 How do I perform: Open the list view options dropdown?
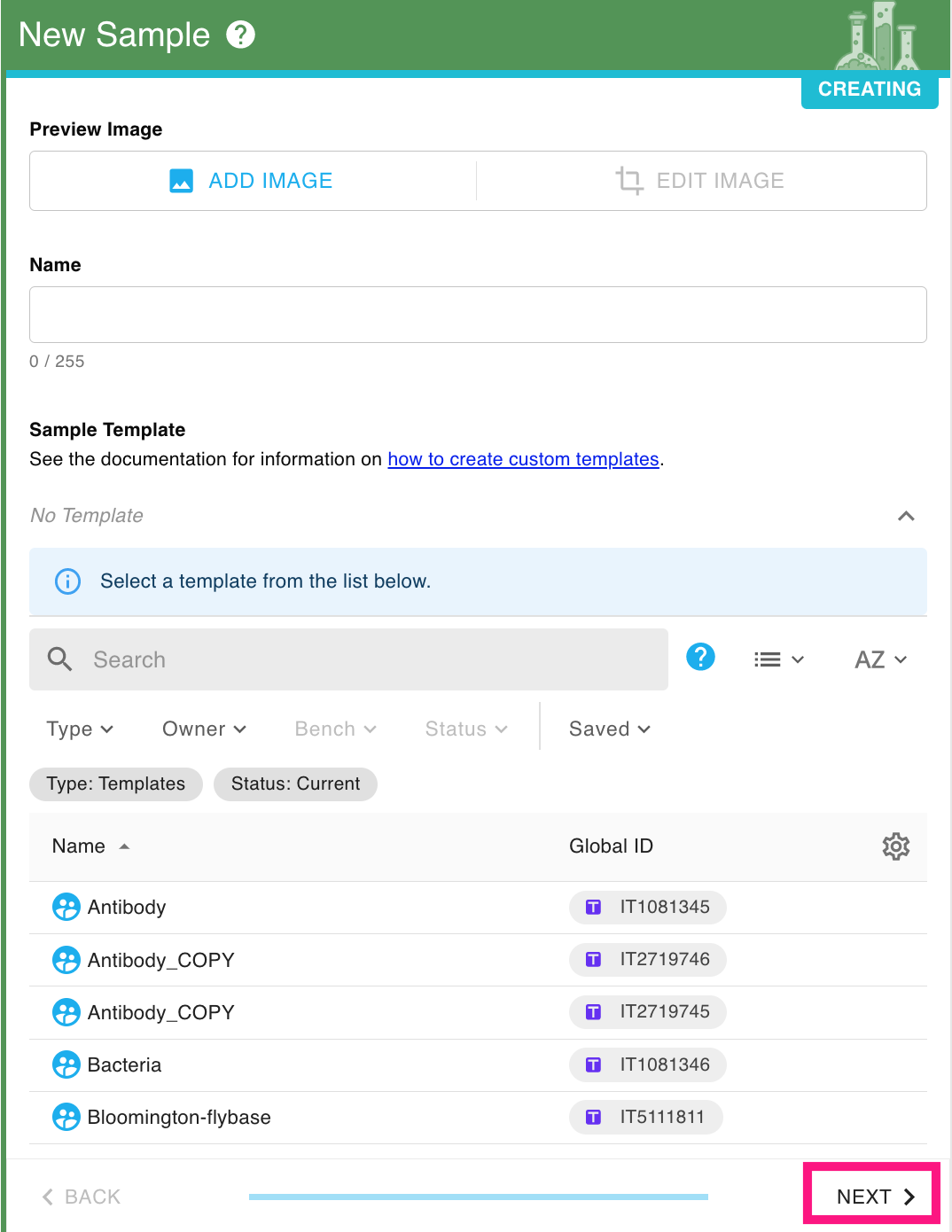[779, 659]
